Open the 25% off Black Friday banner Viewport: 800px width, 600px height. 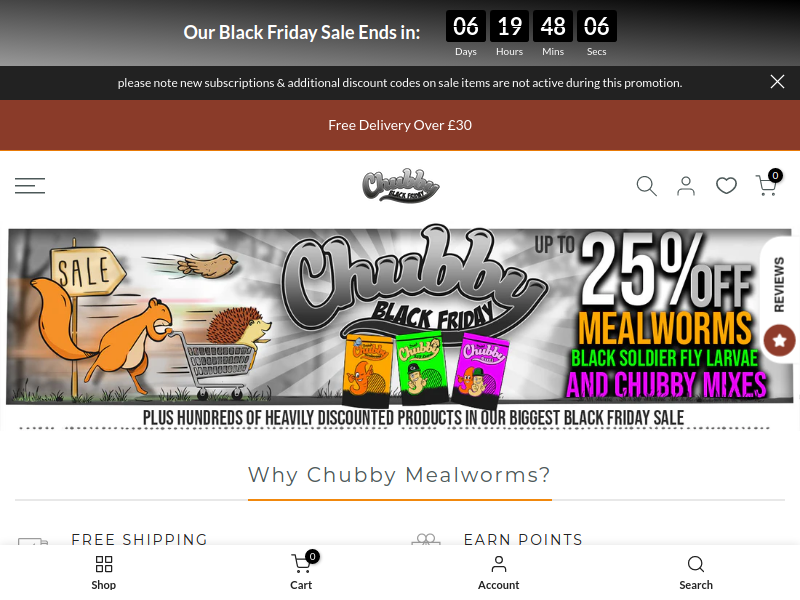pyautogui.click(x=400, y=327)
